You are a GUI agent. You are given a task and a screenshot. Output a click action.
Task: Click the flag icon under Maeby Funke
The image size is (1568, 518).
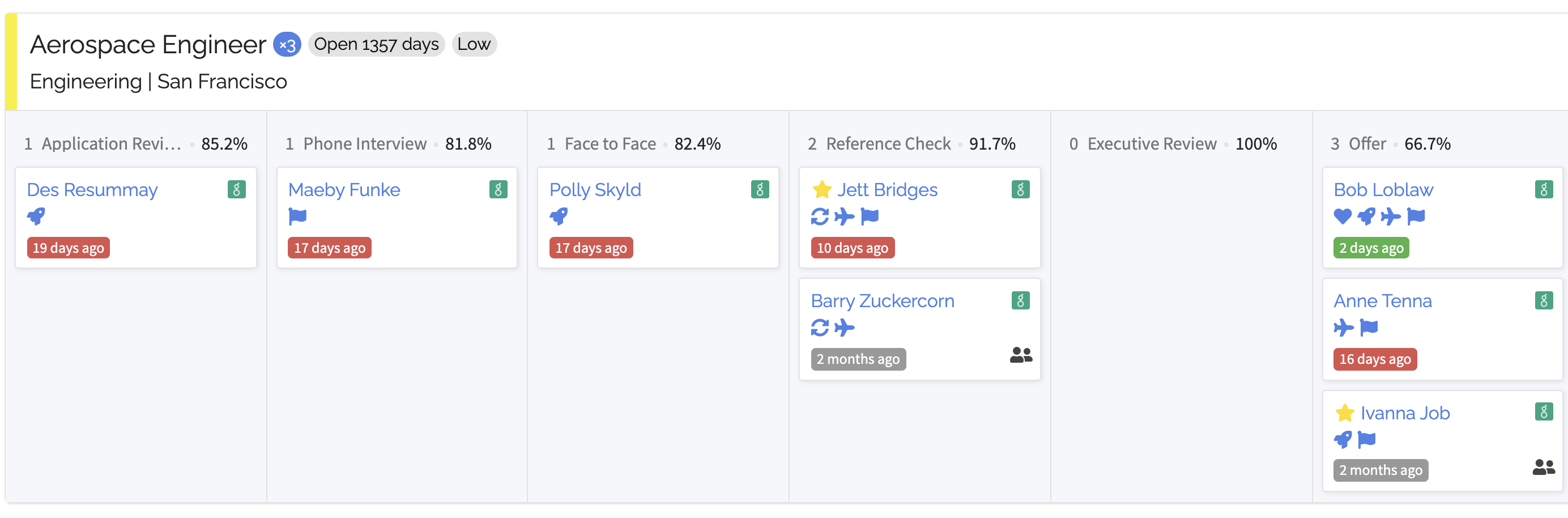tap(297, 216)
